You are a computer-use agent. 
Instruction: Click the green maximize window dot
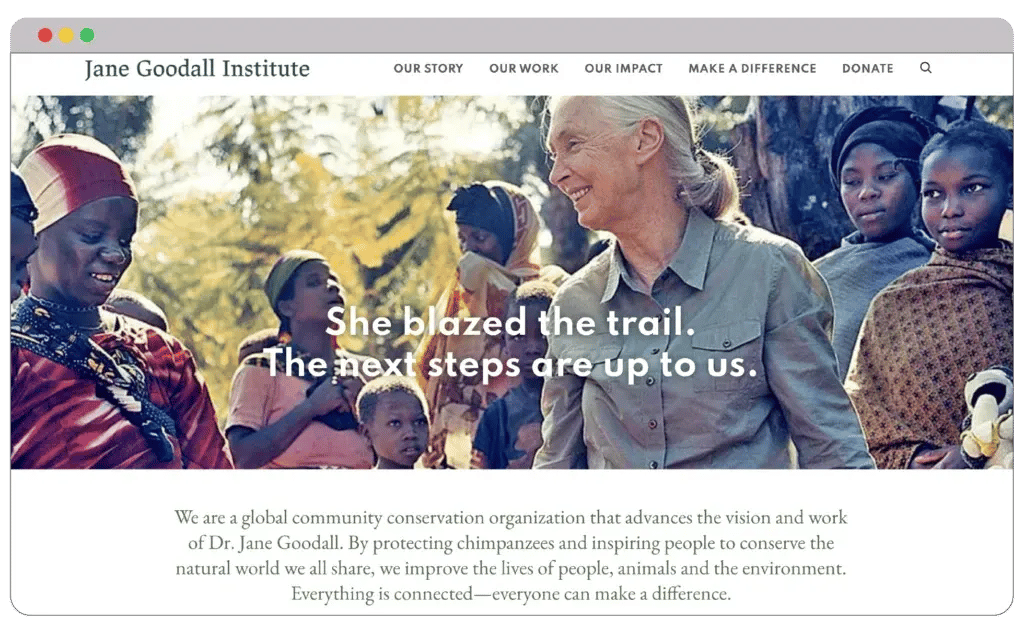87,35
